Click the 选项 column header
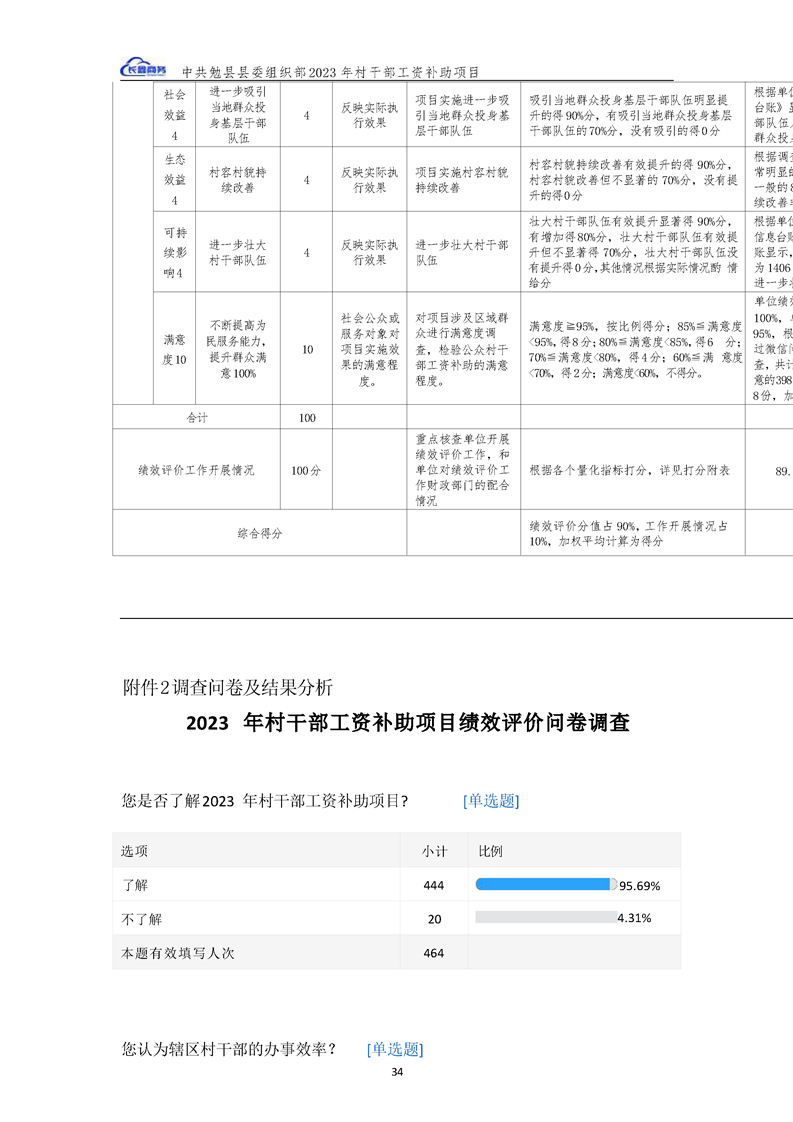This screenshot has height=1122, width=793. click(x=135, y=851)
